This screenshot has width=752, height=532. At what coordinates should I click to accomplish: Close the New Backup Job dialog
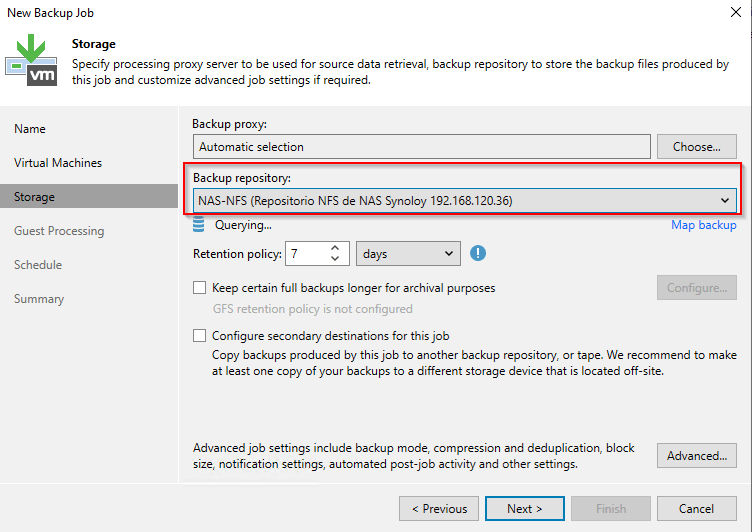click(736, 13)
